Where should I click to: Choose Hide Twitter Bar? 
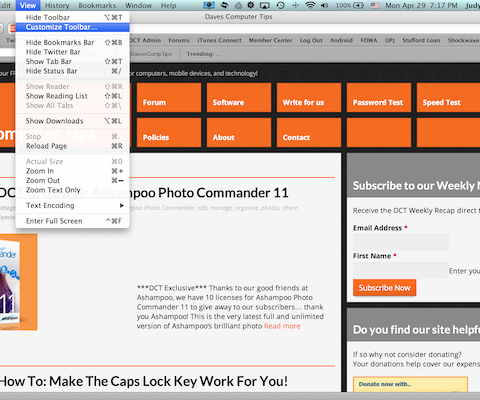(x=72, y=52)
